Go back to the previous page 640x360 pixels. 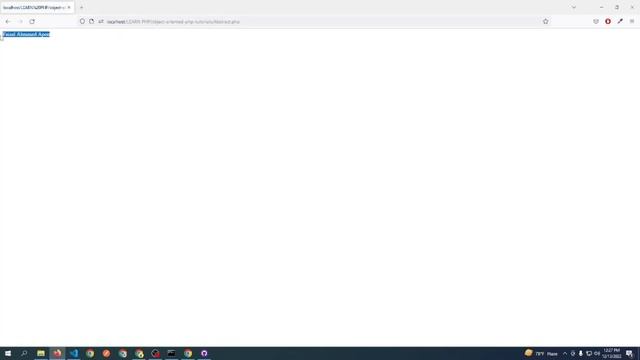[8, 21]
